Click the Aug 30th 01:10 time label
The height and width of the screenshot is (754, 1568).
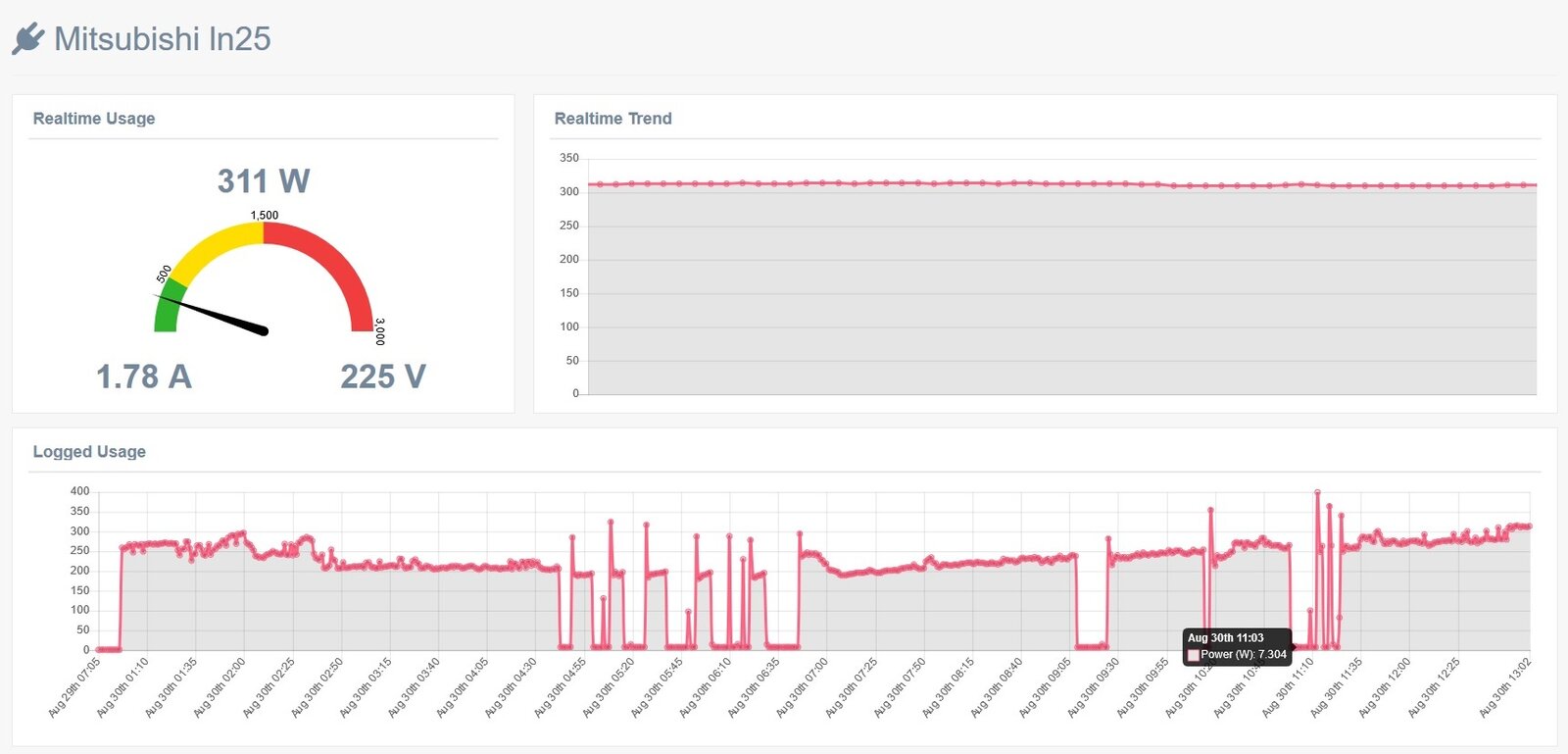click(x=123, y=688)
